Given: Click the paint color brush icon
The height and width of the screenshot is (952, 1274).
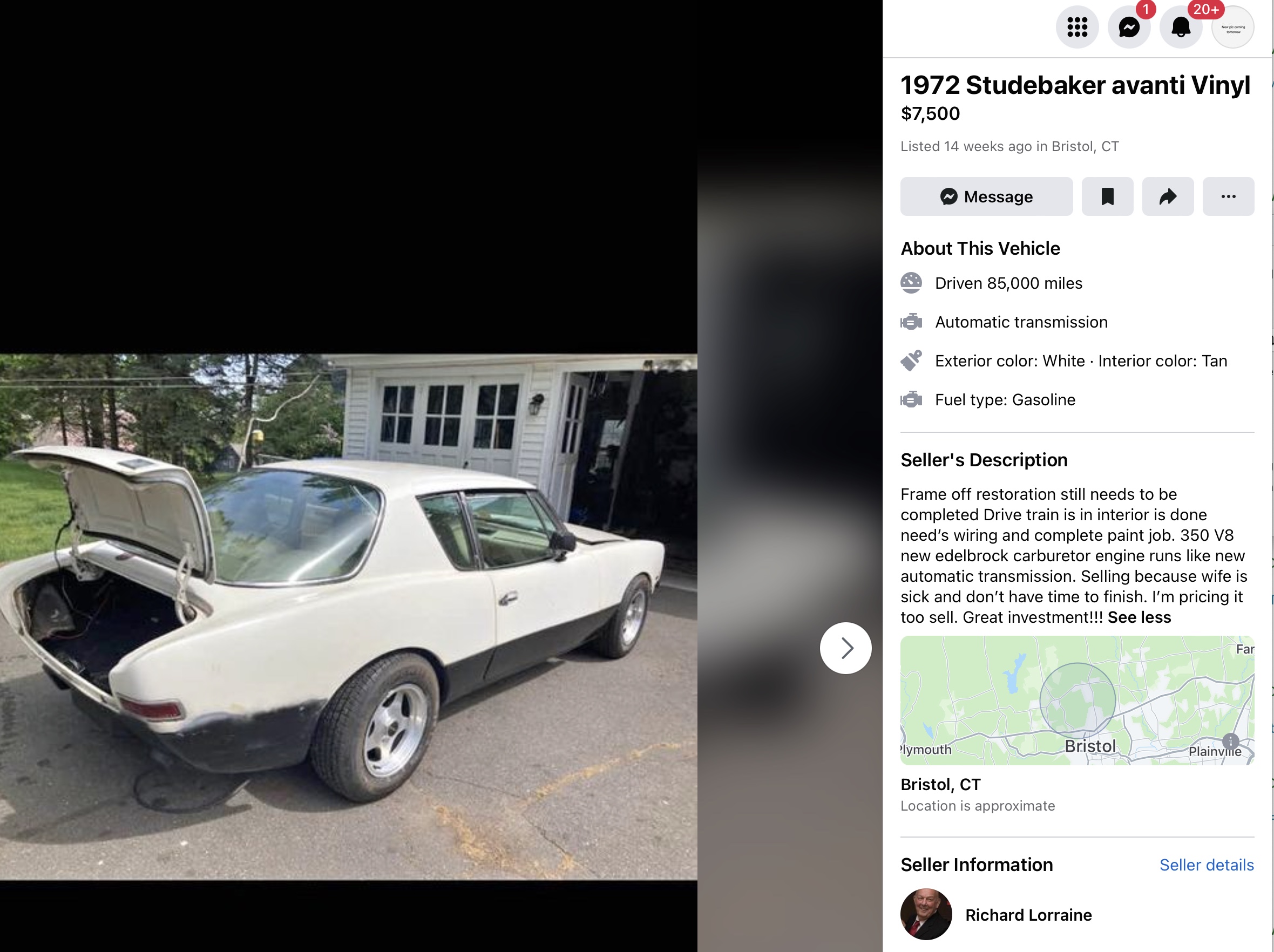Looking at the screenshot, I should (x=911, y=361).
